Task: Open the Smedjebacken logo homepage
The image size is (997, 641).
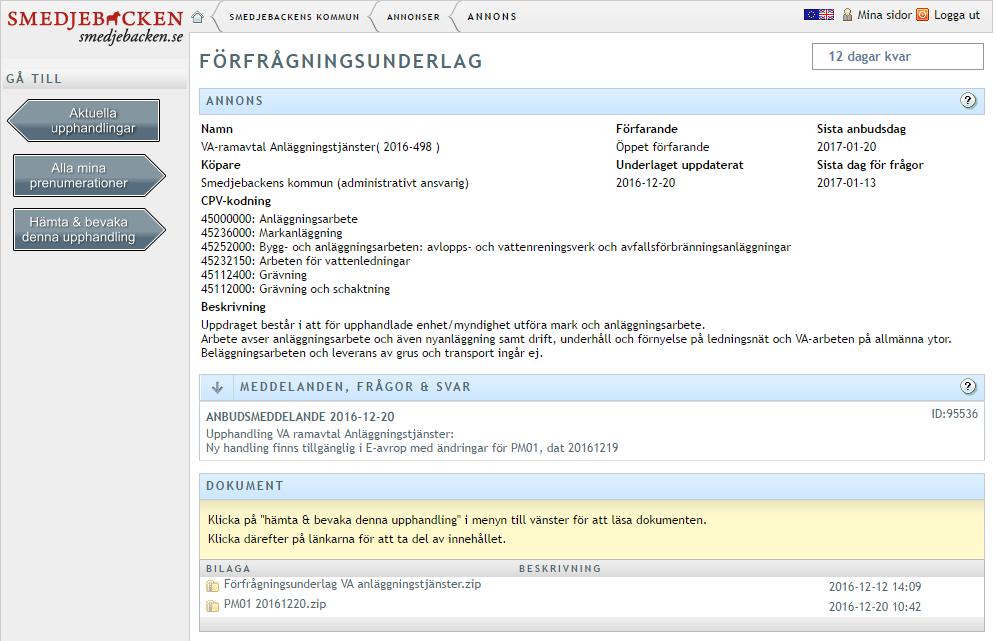Action: [95, 26]
